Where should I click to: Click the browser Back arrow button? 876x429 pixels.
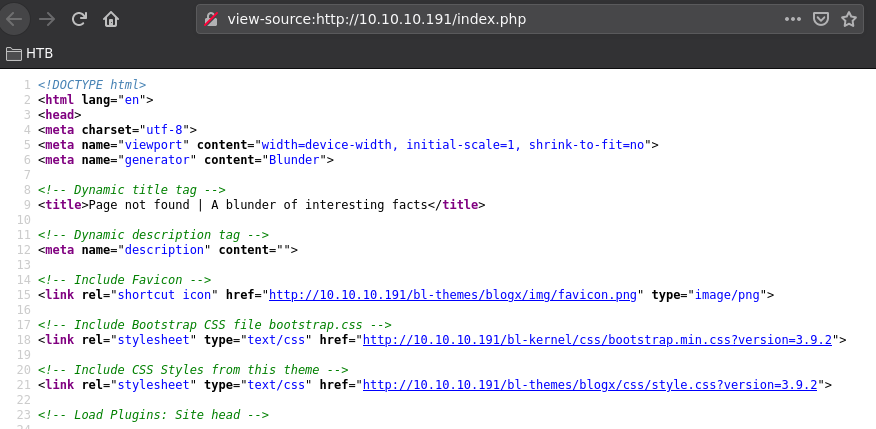14,19
